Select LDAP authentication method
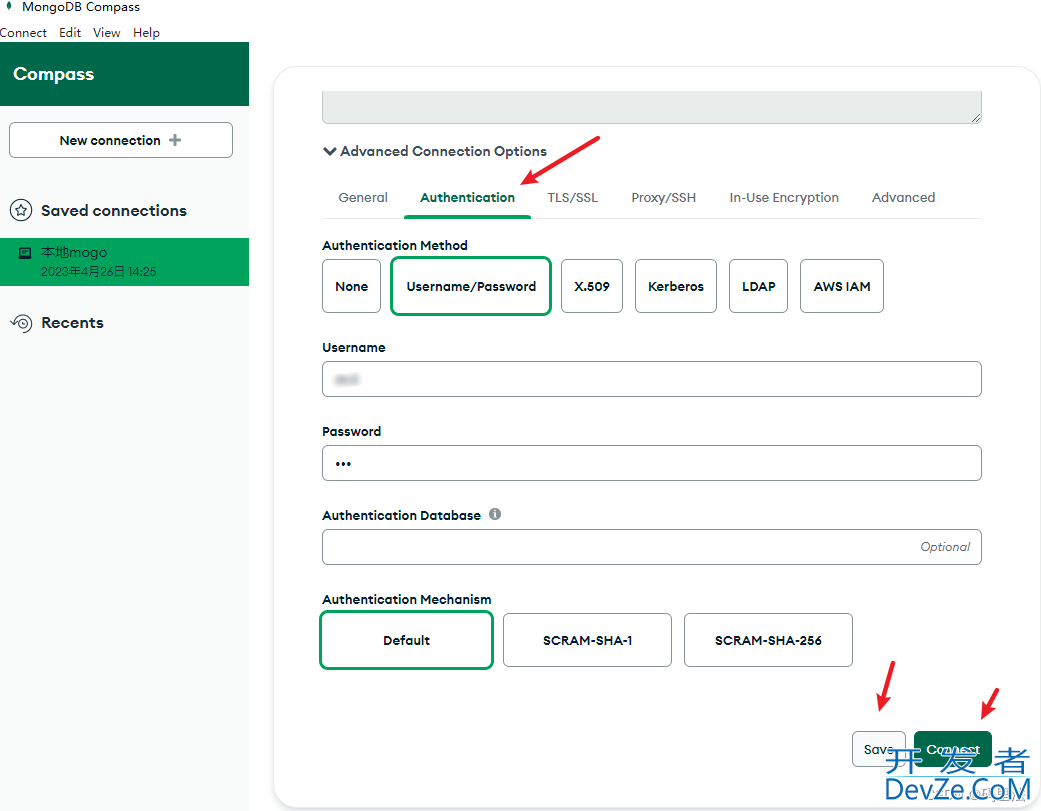This screenshot has width=1041, height=811. 758,286
